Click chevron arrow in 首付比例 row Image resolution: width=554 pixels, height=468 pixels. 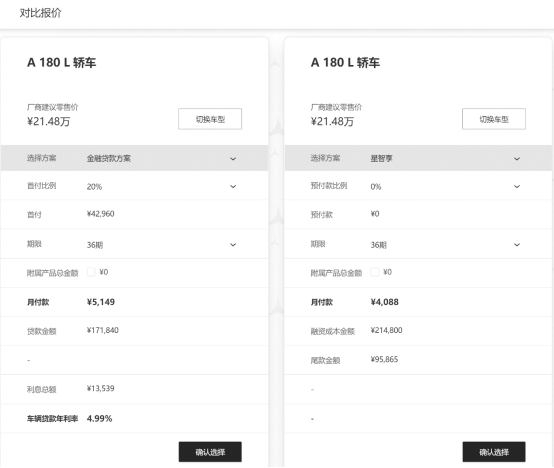coord(233,186)
